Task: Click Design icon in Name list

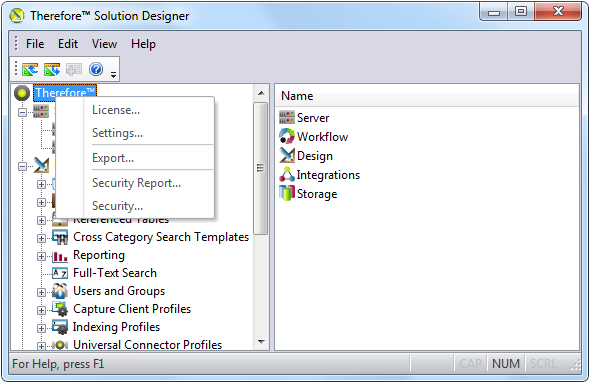Action: 287,155
